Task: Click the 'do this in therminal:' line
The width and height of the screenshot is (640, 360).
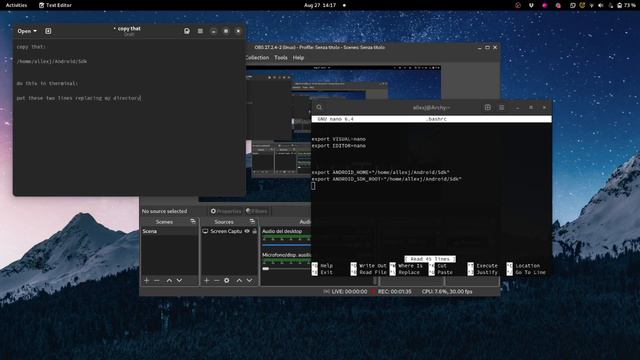Action: (47, 83)
